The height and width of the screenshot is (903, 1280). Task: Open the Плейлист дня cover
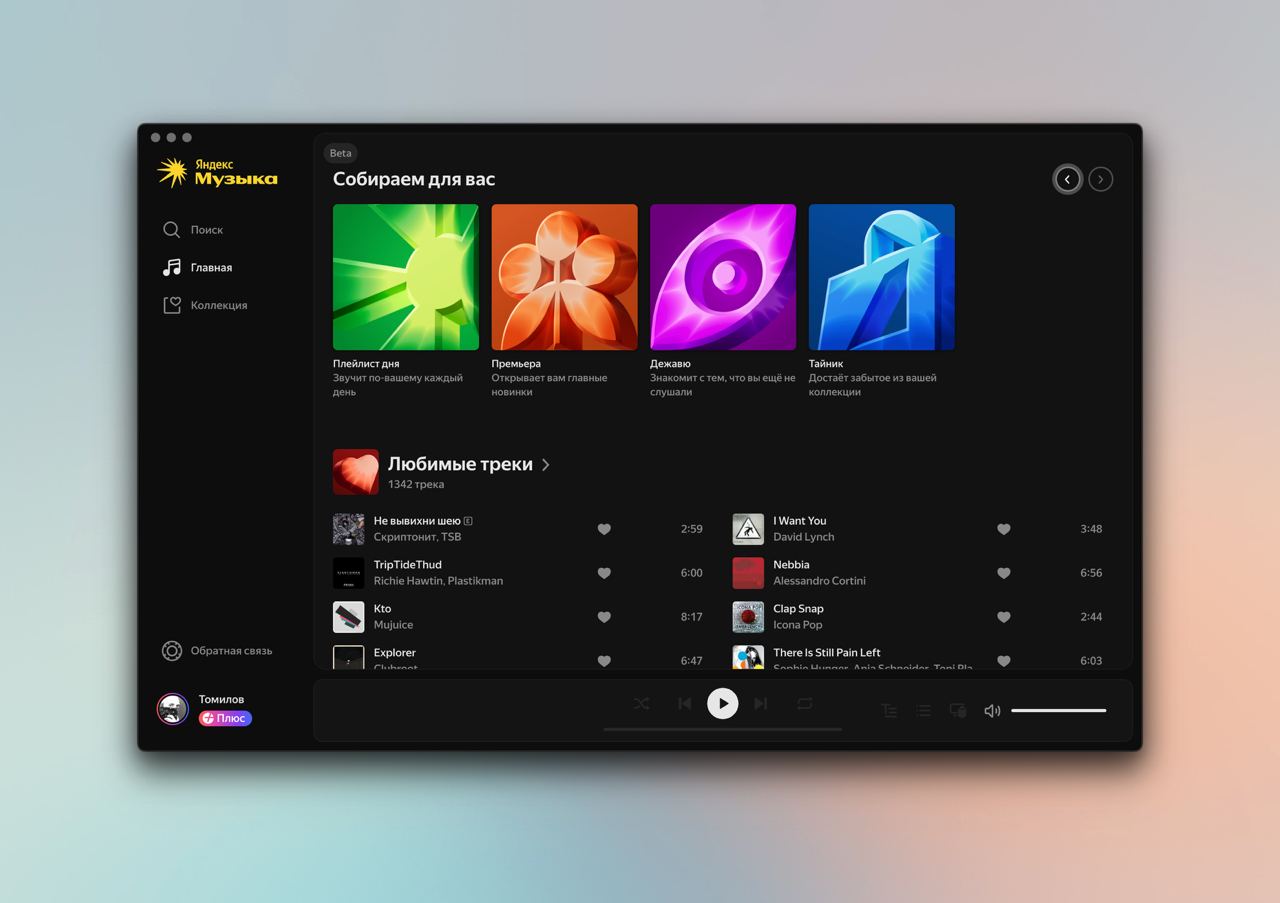tap(406, 277)
